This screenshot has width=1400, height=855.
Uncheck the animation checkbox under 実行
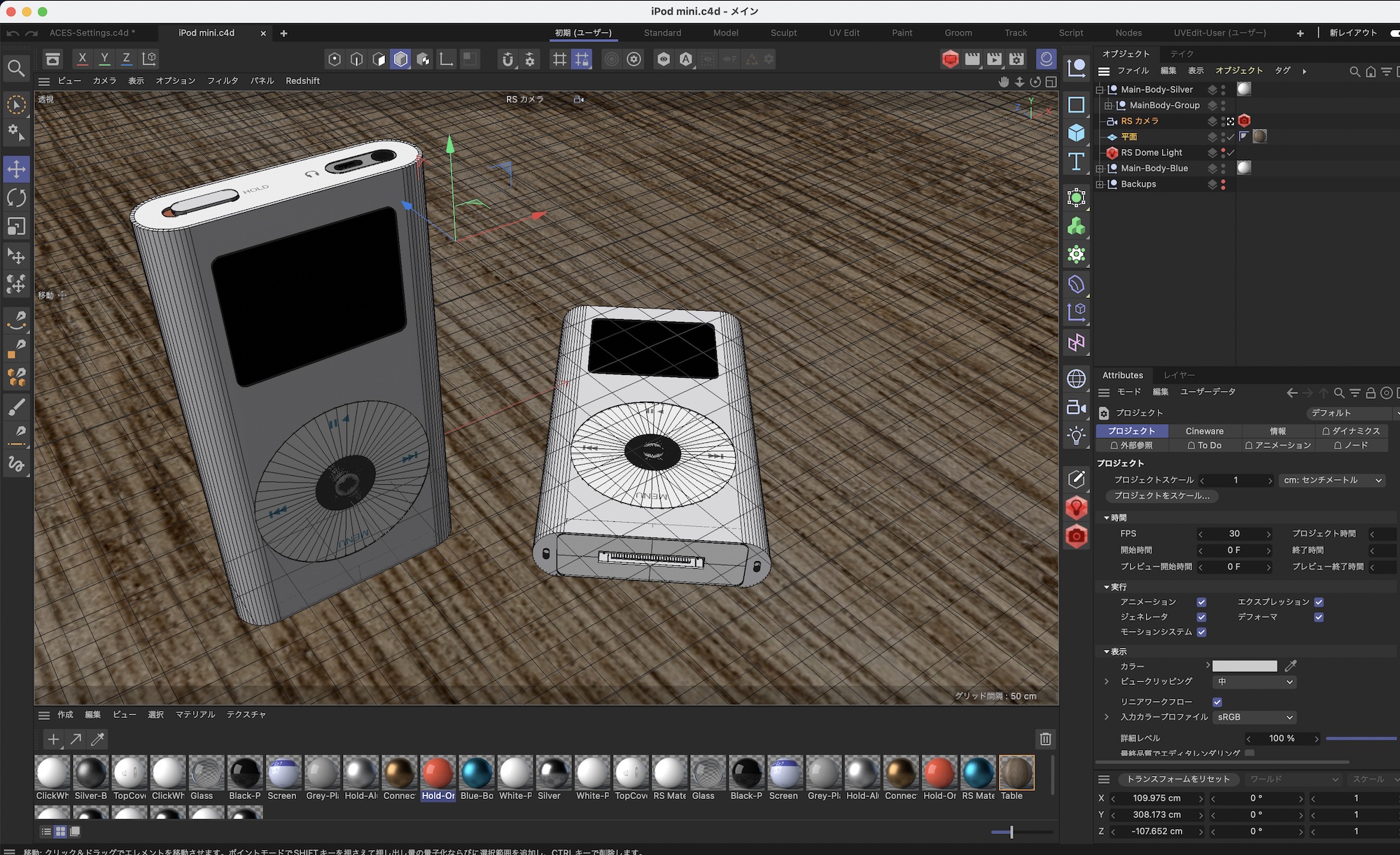(x=1202, y=602)
